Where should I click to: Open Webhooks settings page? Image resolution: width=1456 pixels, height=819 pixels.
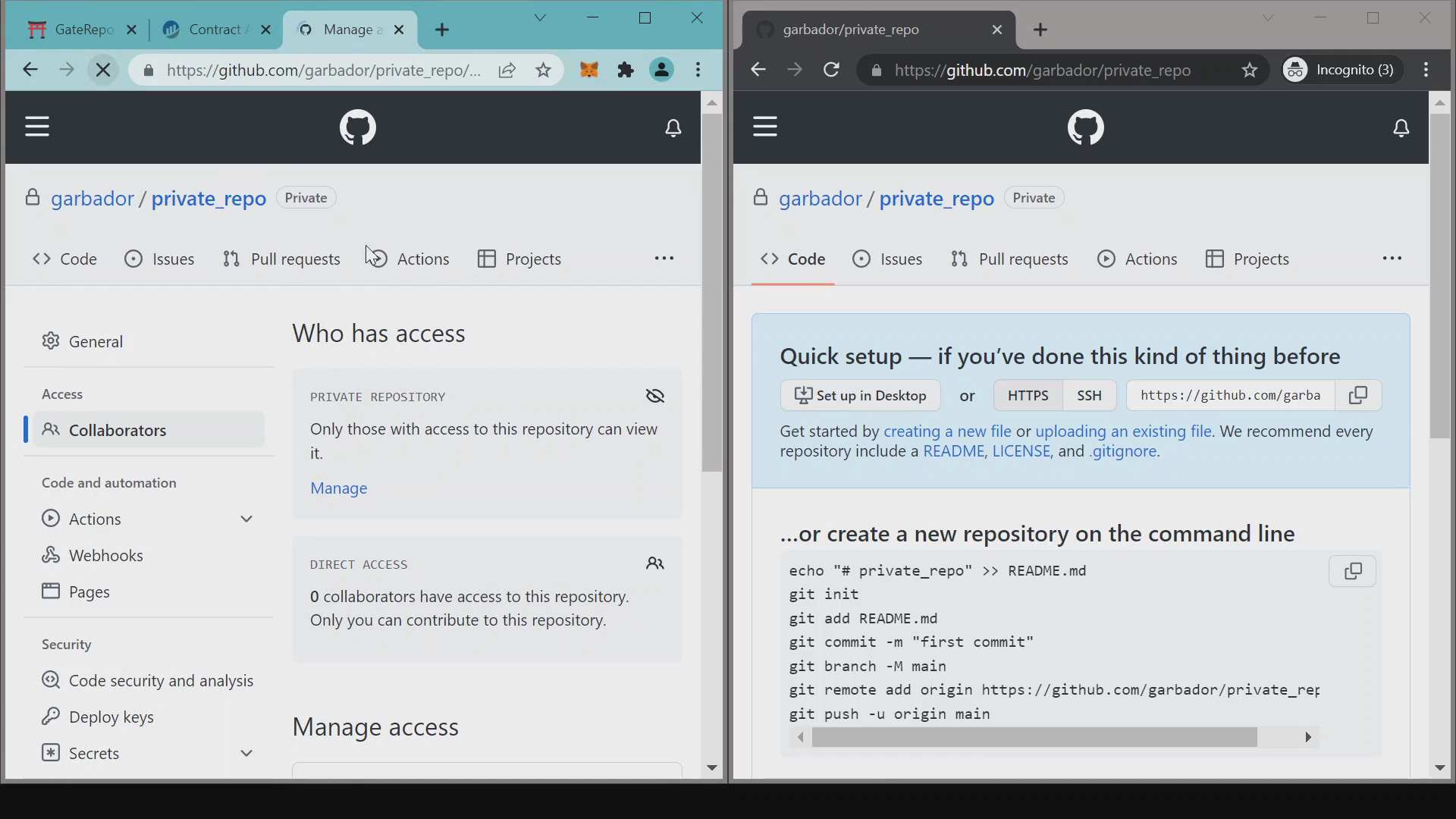coord(149,555)
